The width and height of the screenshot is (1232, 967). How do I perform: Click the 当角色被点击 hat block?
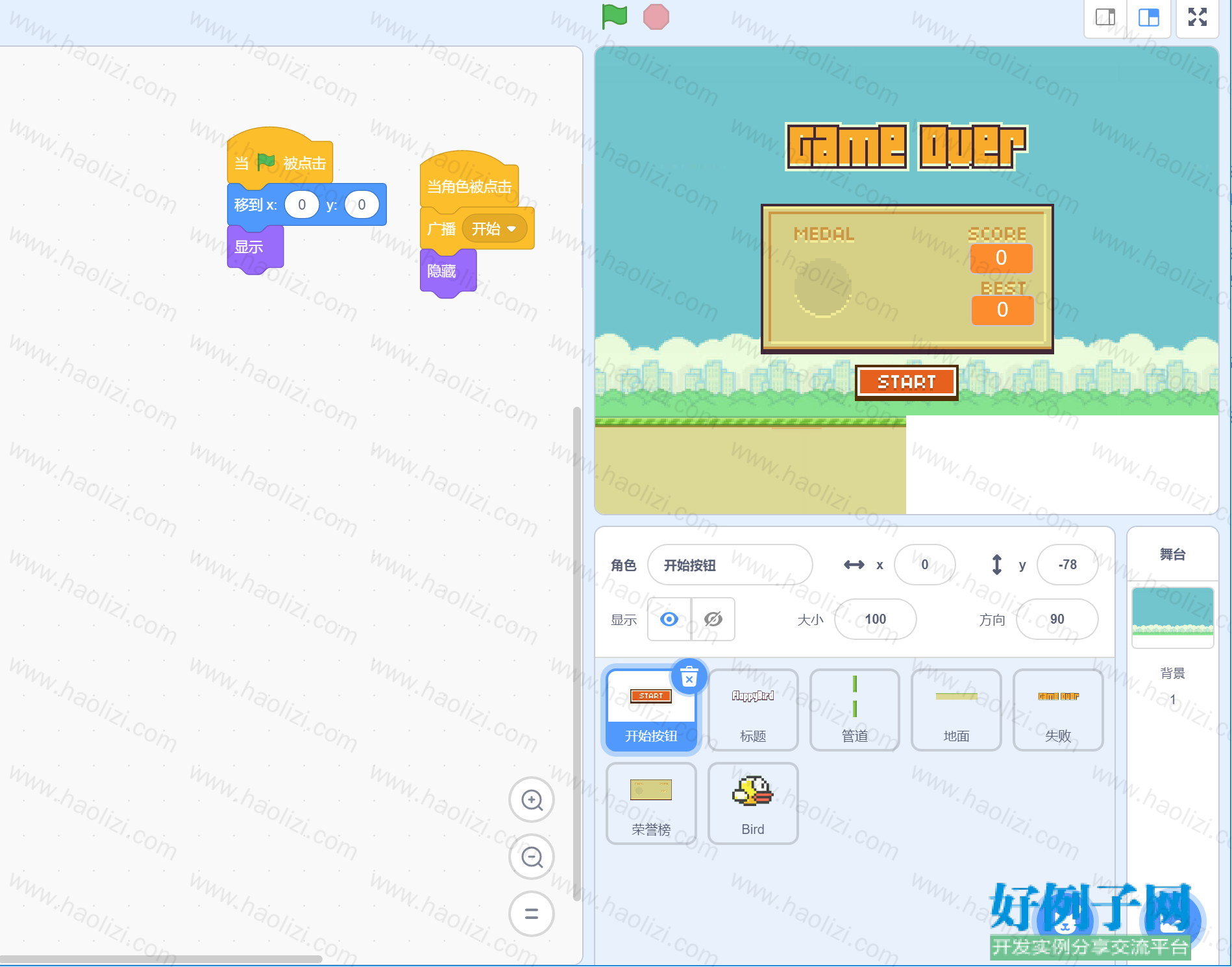tap(469, 182)
